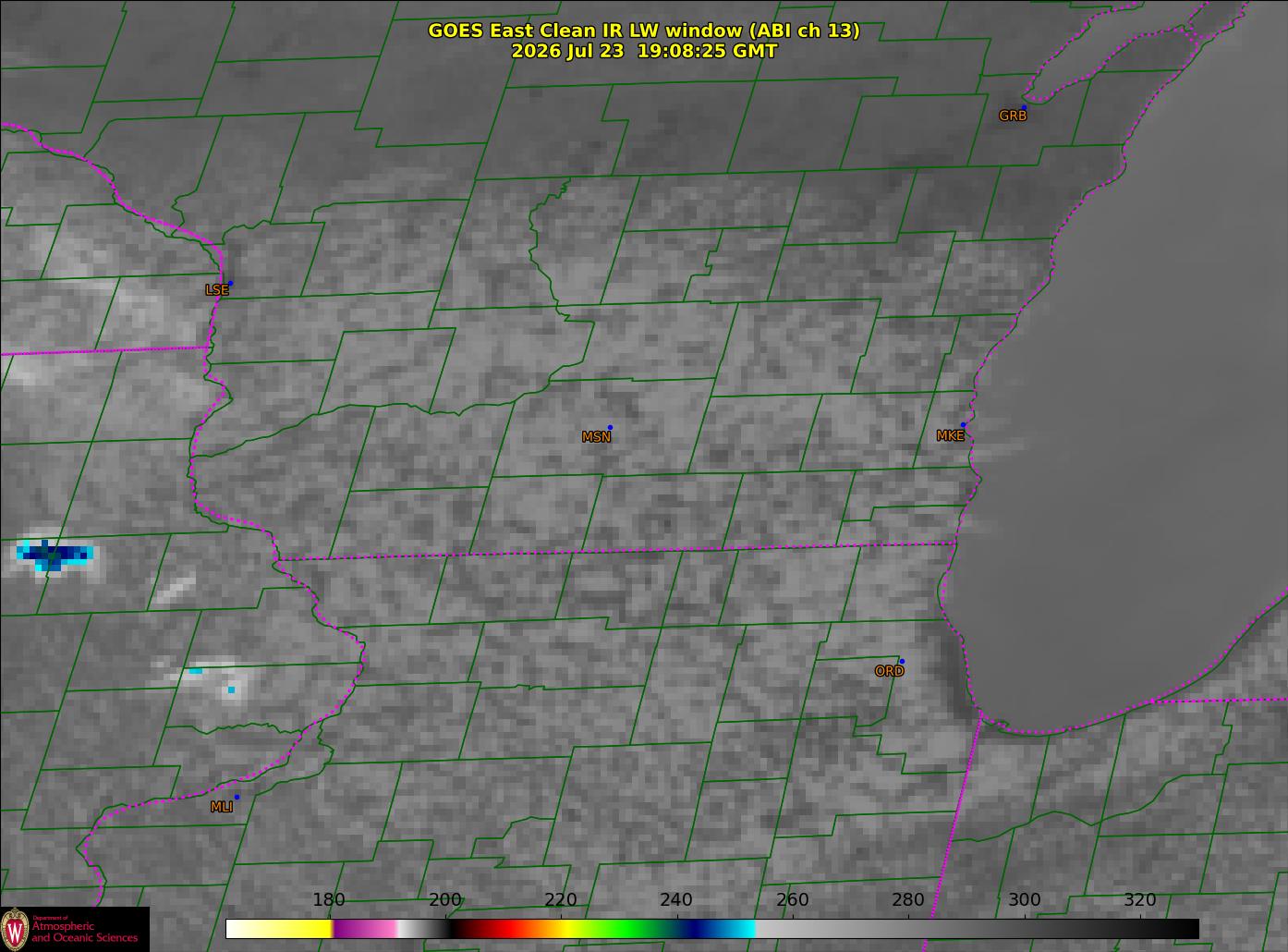This screenshot has height=952, width=1288.
Task: Click the 300 label on the temperature scale
Action: pyautogui.click(x=1024, y=900)
